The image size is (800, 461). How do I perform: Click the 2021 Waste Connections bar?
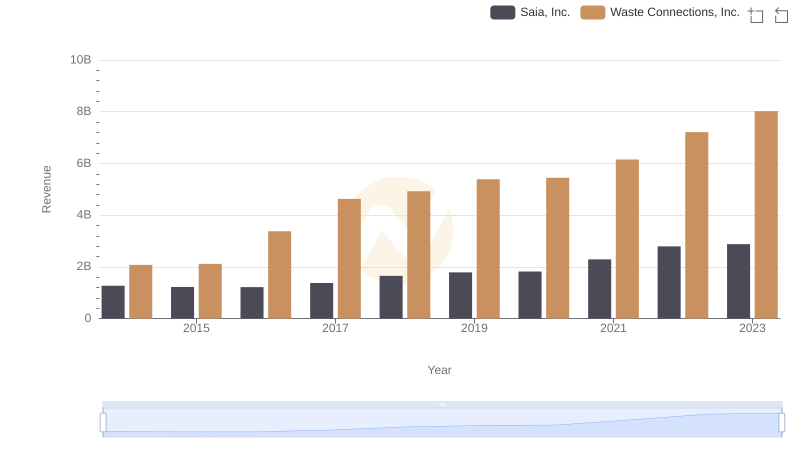(x=627, y=239)
